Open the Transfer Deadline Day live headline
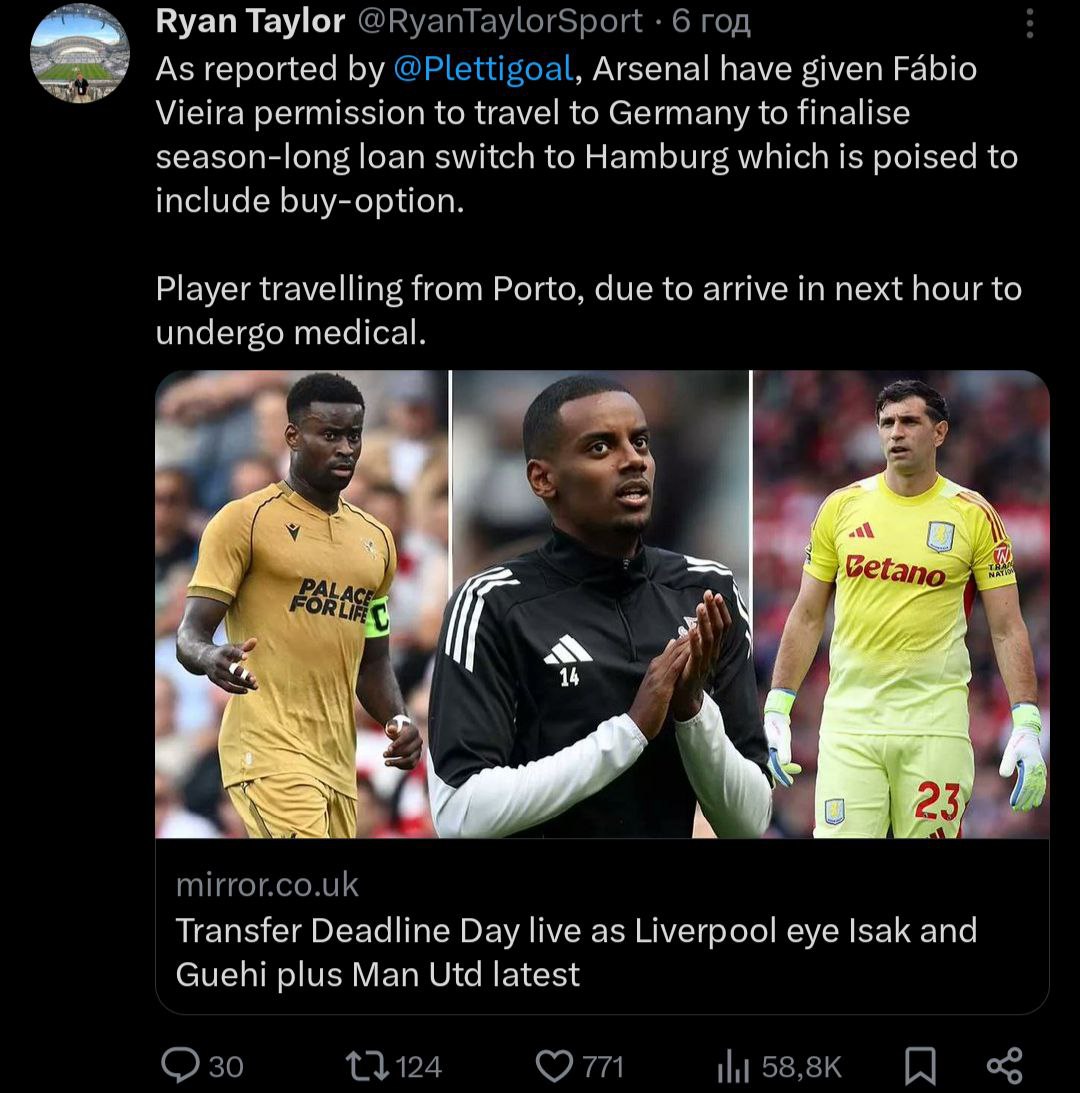 (576, 951)
